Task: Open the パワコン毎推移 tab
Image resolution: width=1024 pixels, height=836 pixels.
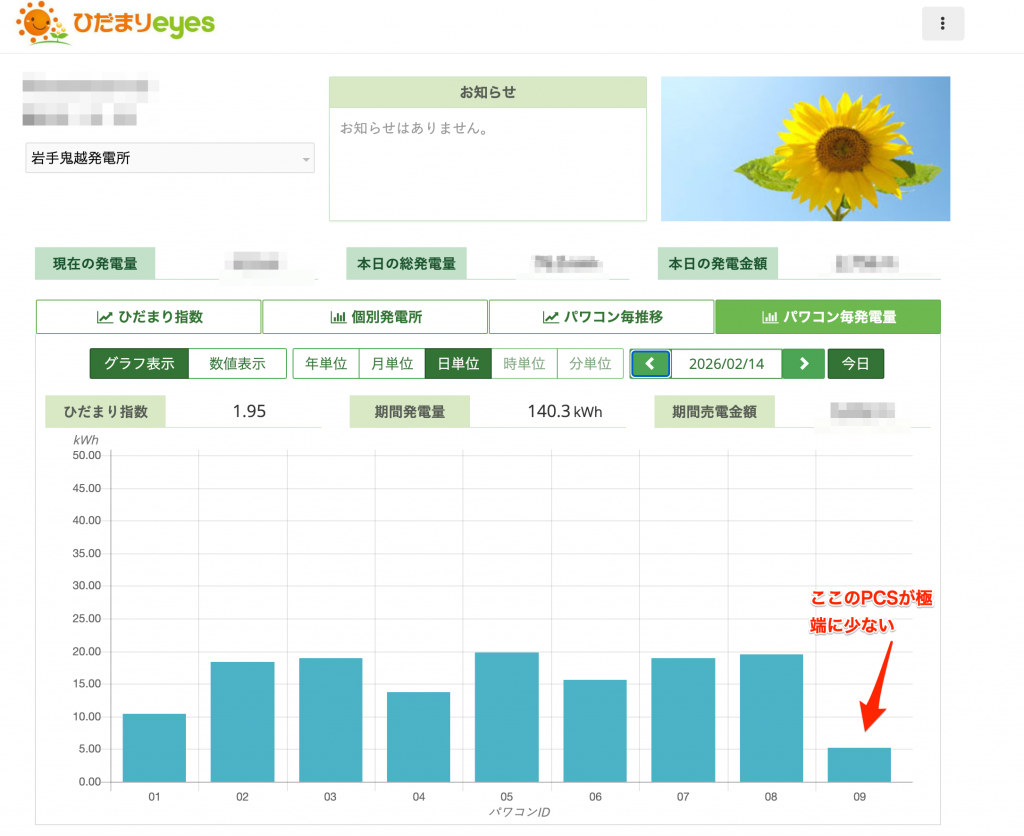Action: coord(601,317)
